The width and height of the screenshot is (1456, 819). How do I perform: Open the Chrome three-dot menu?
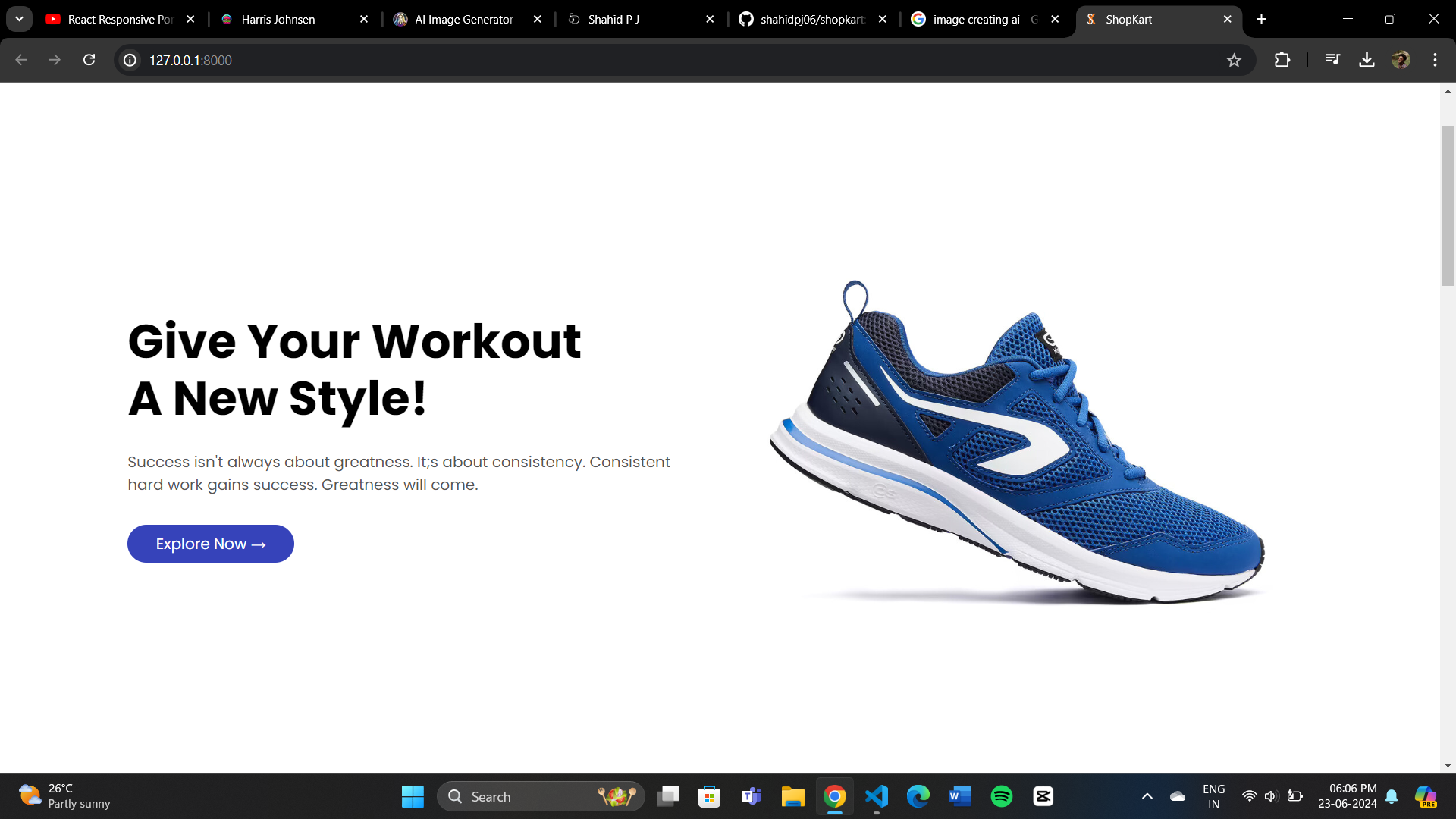point(1435,60)
